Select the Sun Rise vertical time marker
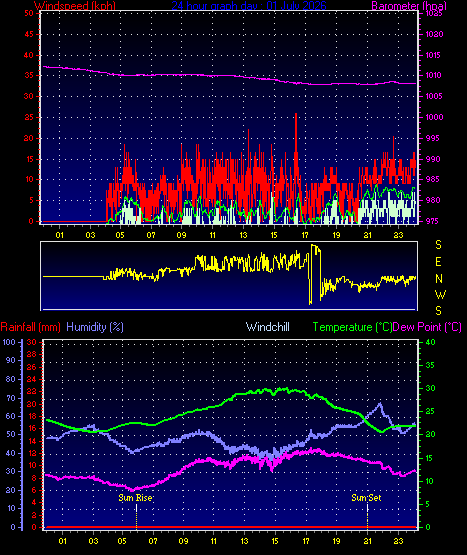This screenshot has height=555, width=467. 136,516
